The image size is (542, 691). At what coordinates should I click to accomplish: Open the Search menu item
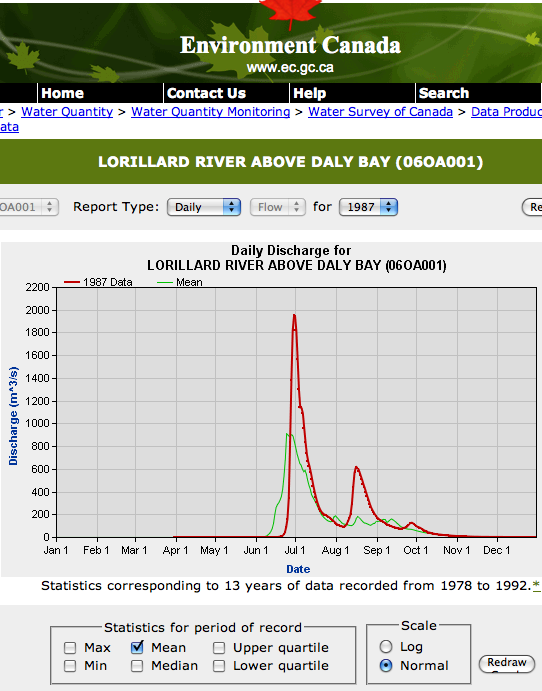444,93
